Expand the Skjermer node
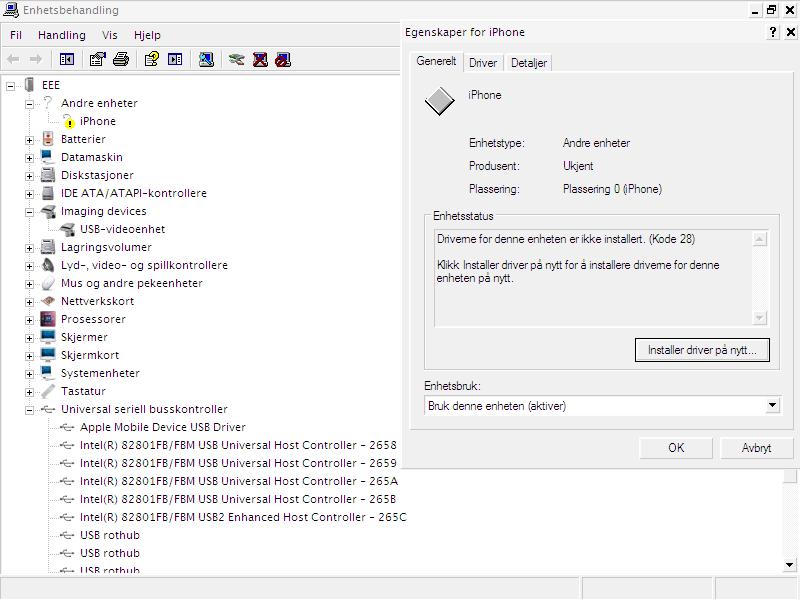The image size is (800, 600). 29,338
